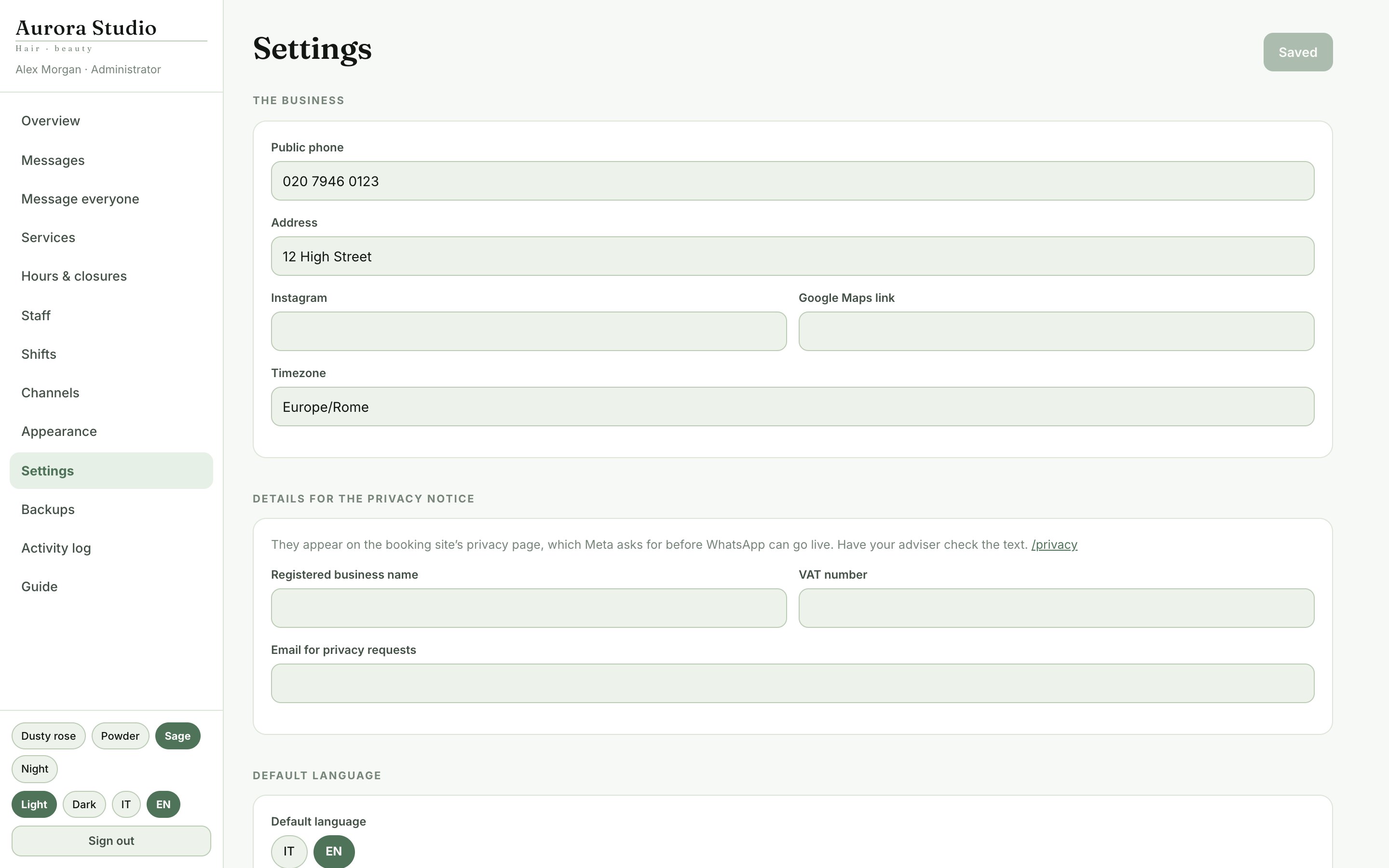Open Appearance settings page
1389x868 pixels.
pos(111,432)
